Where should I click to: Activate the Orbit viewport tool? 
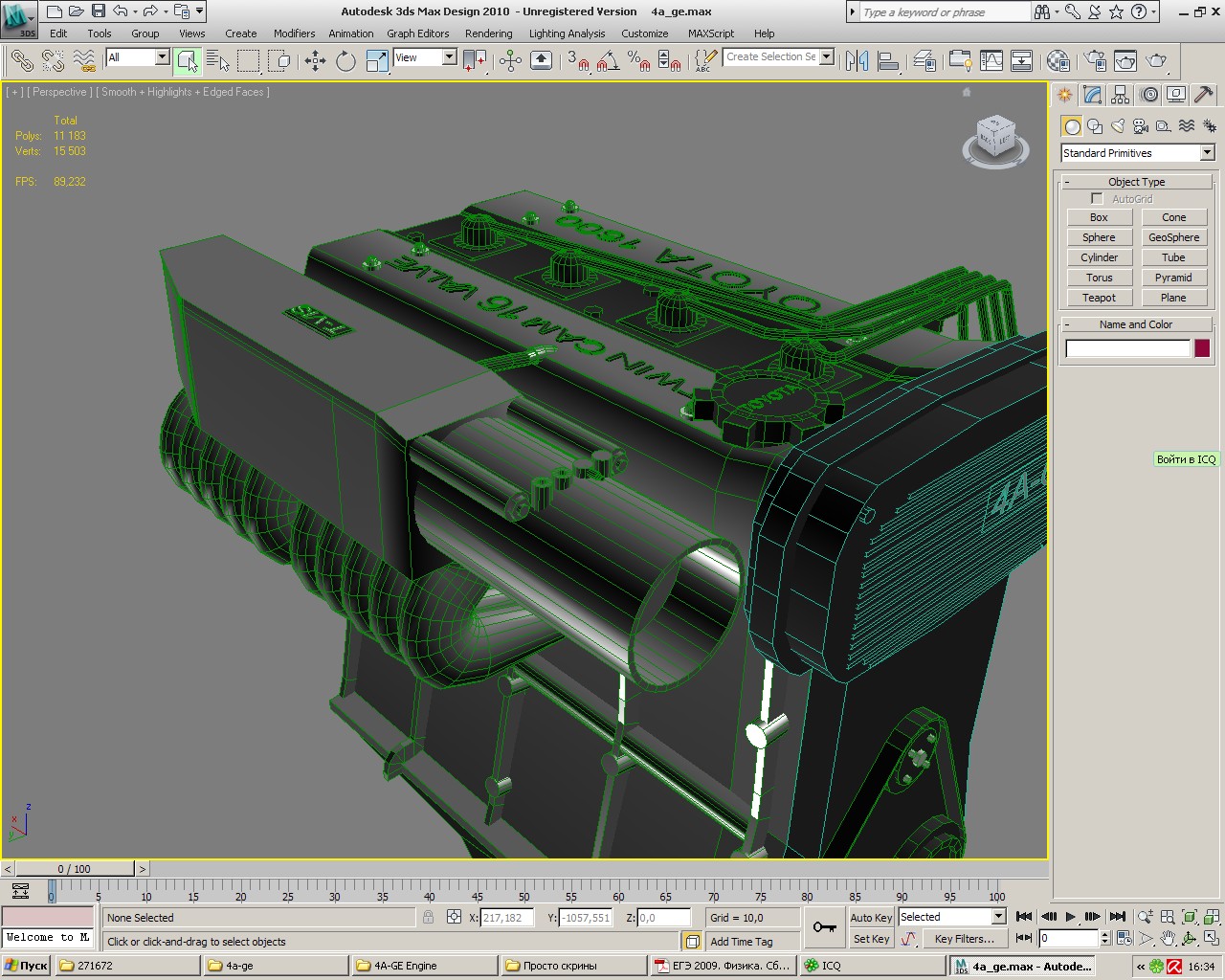(1190, 939)
